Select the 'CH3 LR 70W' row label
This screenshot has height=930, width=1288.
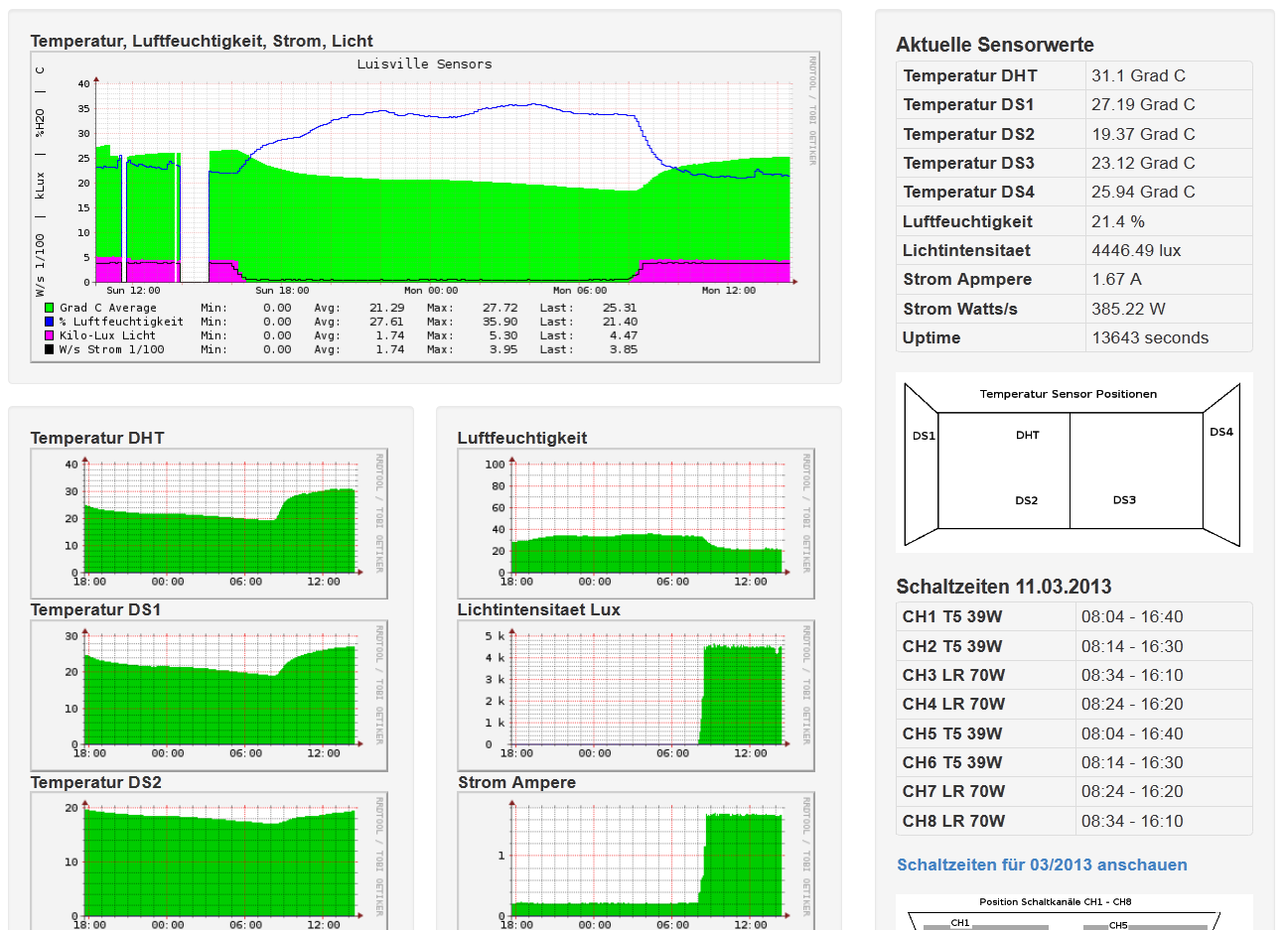pos(953,675)
